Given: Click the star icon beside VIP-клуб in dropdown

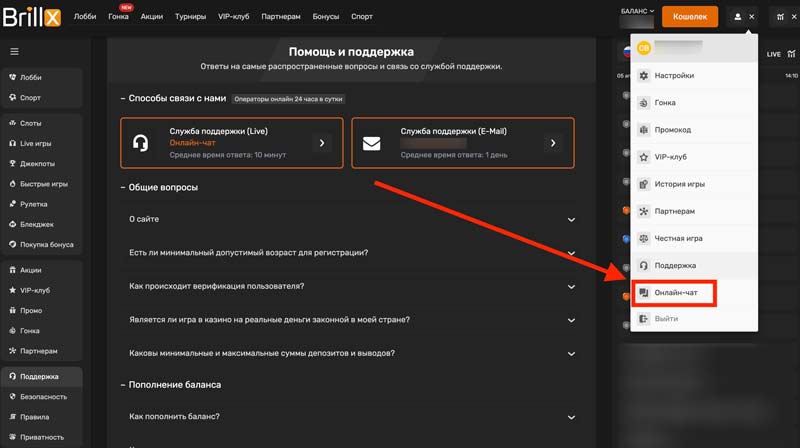Looking at the screenshot, I should point(644,157).
